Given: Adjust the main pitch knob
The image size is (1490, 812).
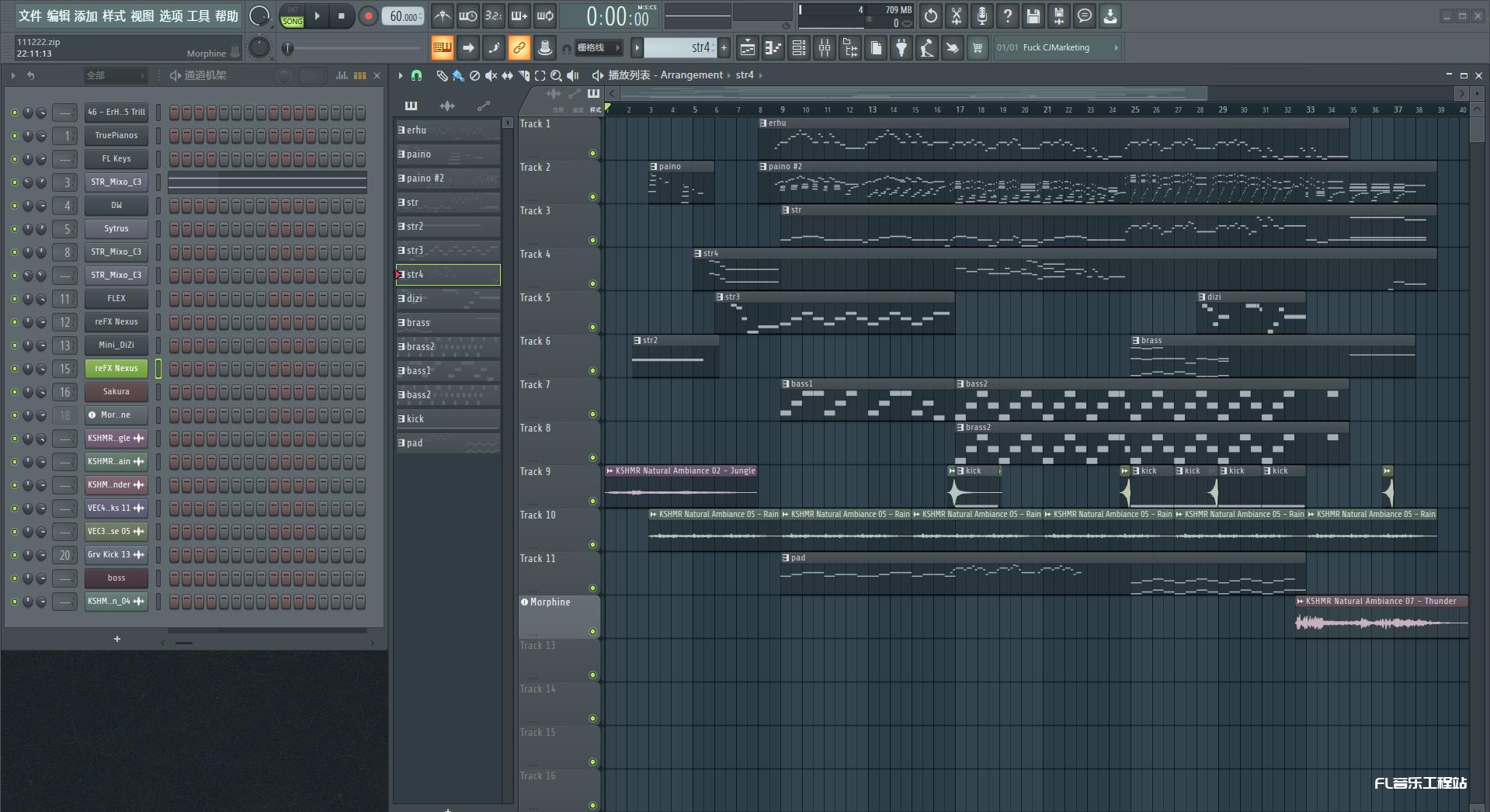Looking at the screenshot, I should (259, 48).
